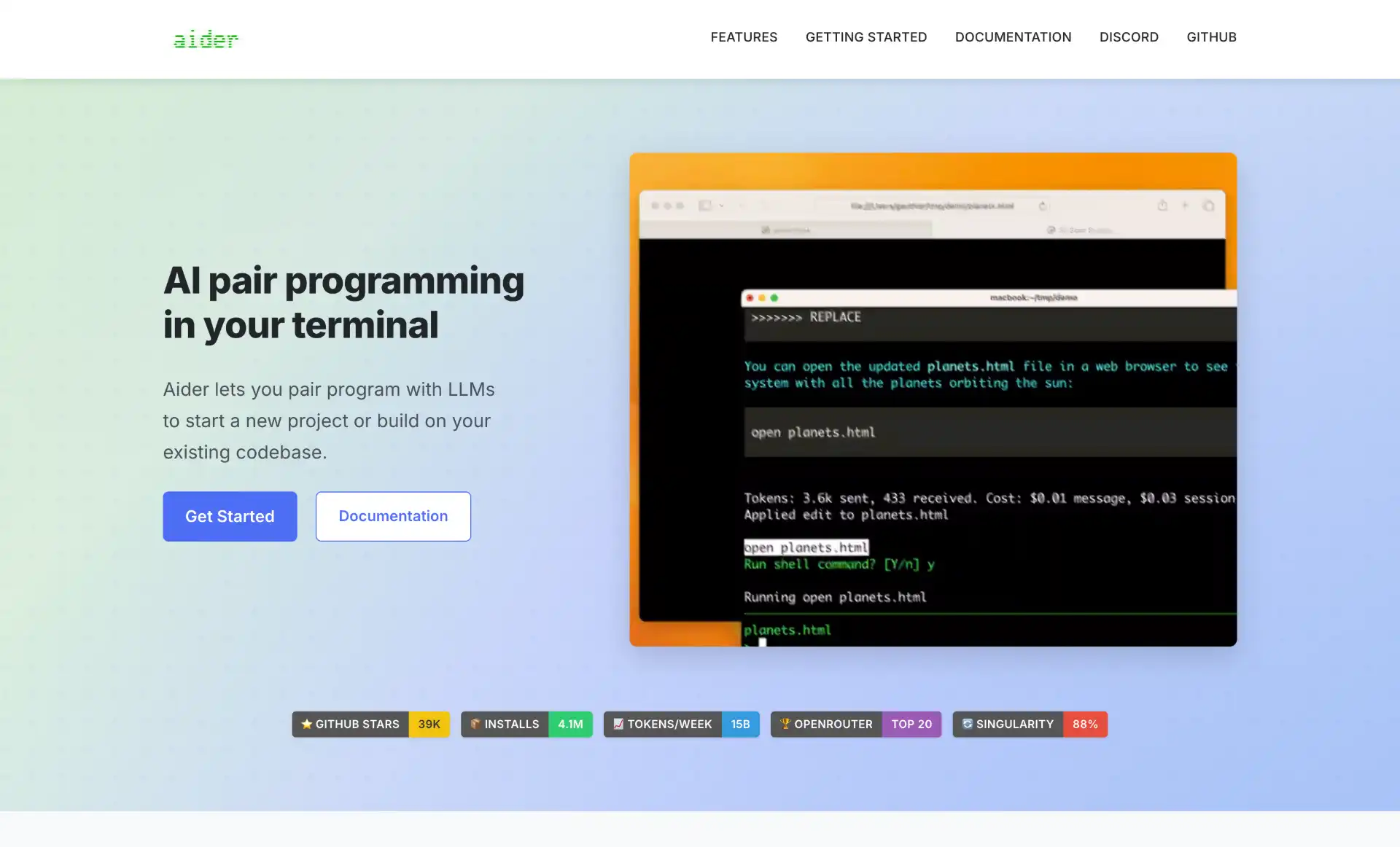Click the yellow 39K stars value

point(429,724)
